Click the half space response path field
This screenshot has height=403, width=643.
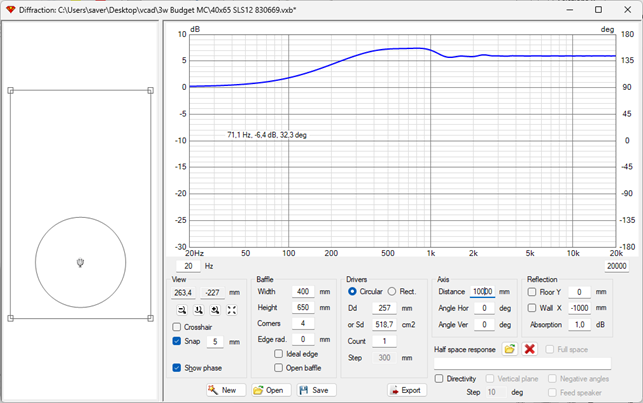[x=522, y=363]
